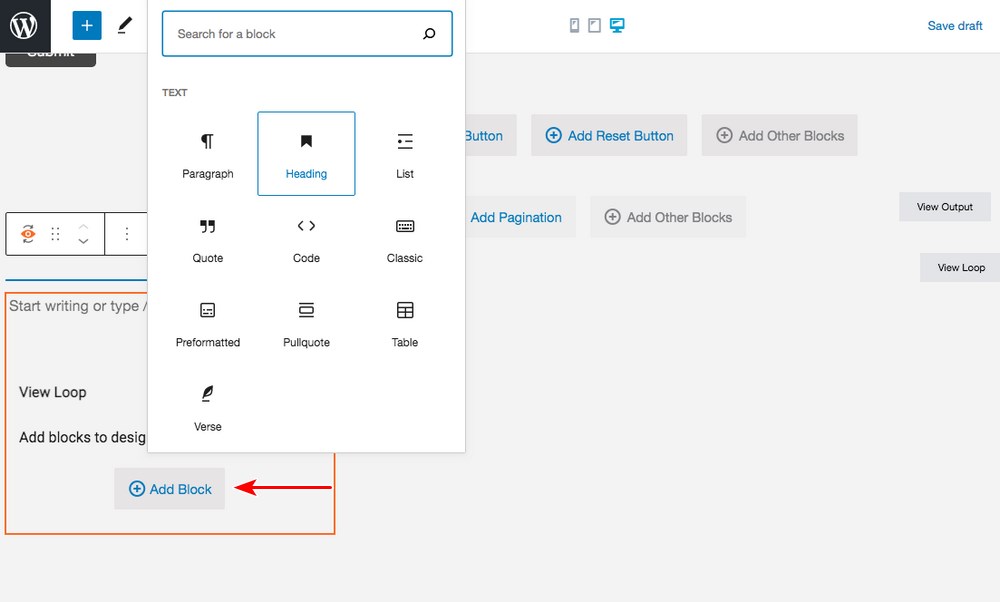Move block up with the up chevron
Image resolution: width=1000 pixels, height=602 pixels.
(x=83, y=226)
